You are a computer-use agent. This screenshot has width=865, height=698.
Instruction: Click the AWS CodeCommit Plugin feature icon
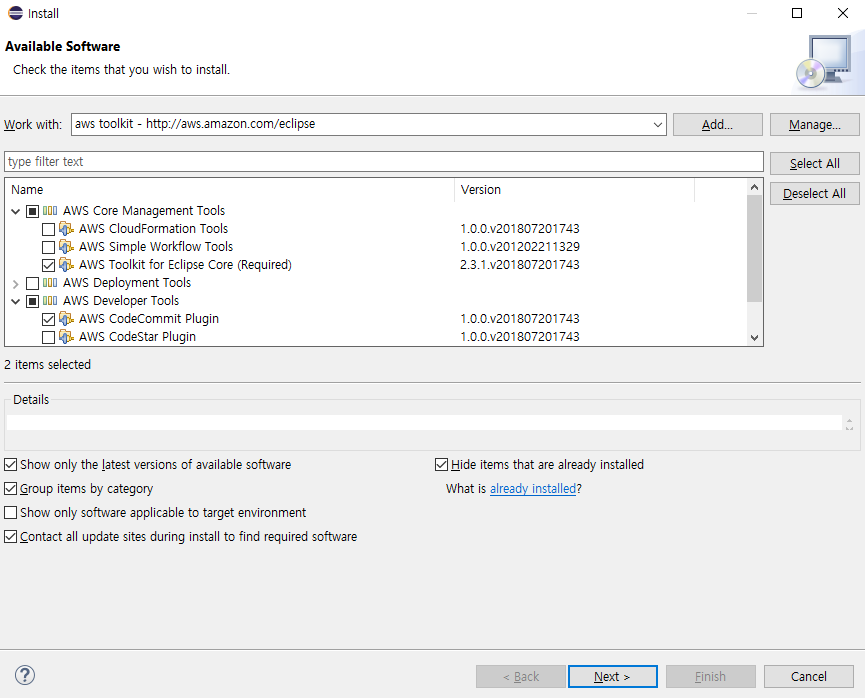click(x=66, y=319)
